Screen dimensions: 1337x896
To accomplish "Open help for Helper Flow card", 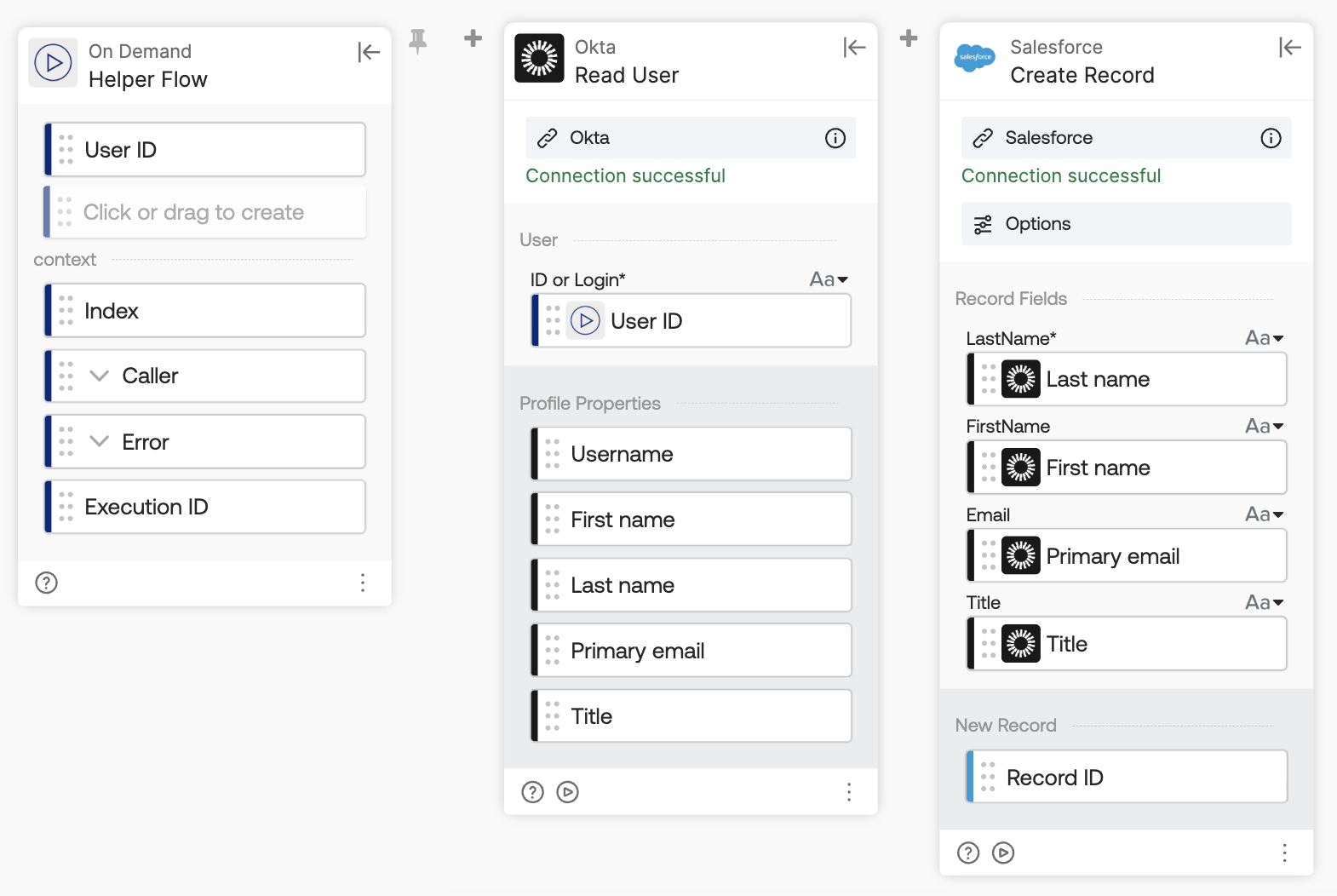I will pos(46,583).
